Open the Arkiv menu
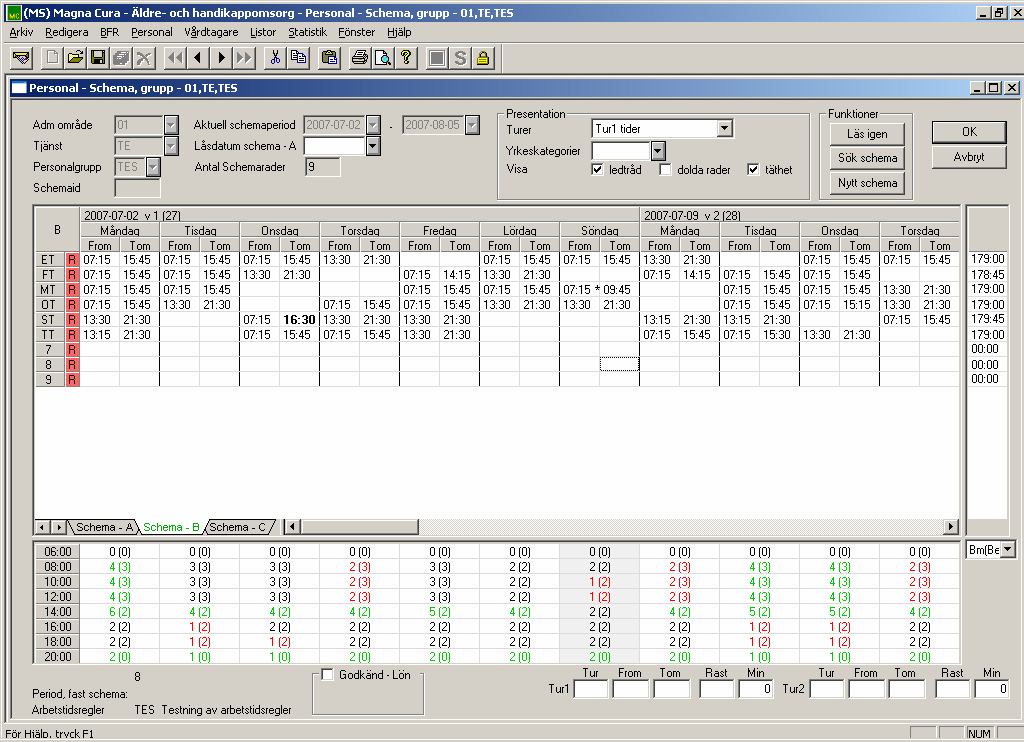The width and height of the screenshot is (1024, 742). pos(21,32)
